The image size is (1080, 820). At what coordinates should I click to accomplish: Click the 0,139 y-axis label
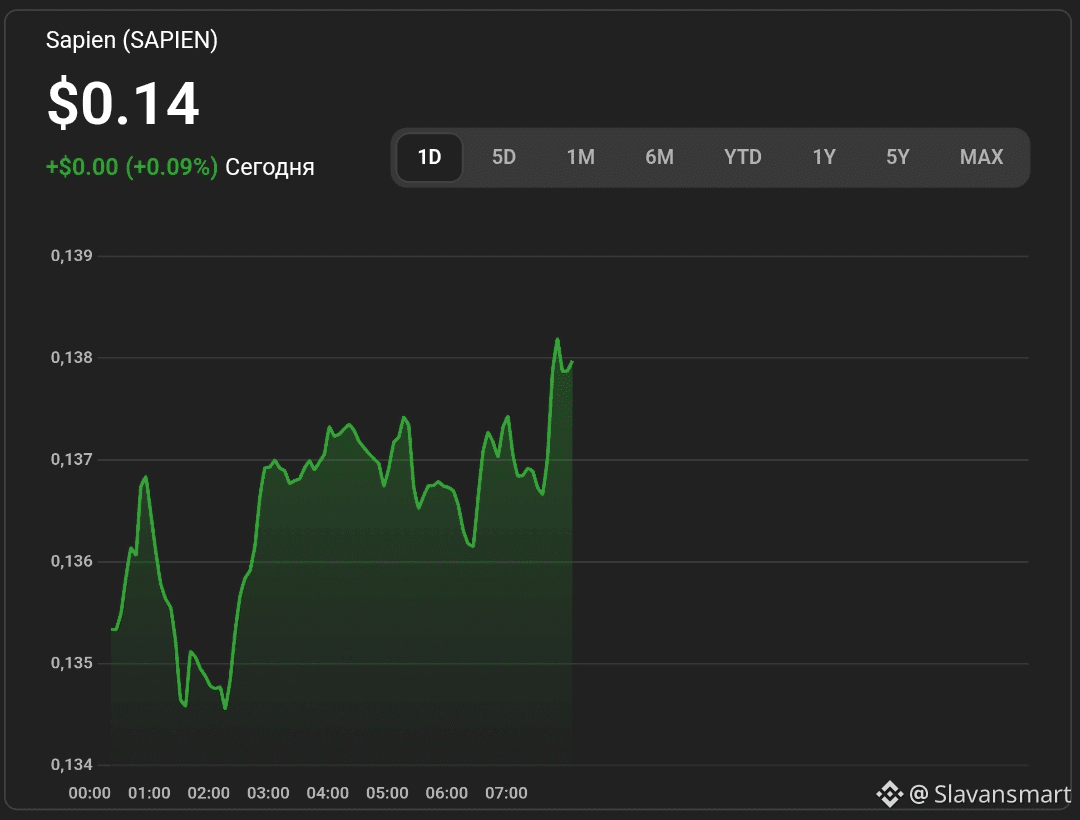click(71, 256)
